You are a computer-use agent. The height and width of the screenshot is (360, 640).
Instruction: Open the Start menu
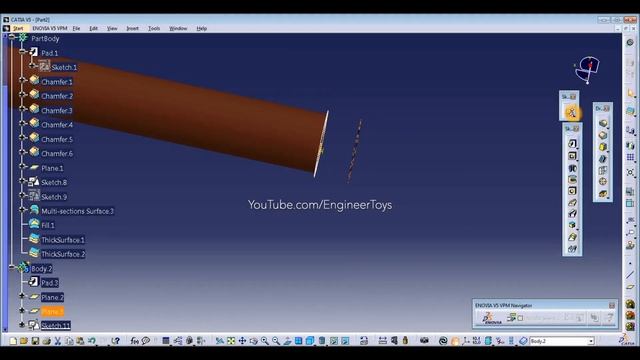[18, 29]
